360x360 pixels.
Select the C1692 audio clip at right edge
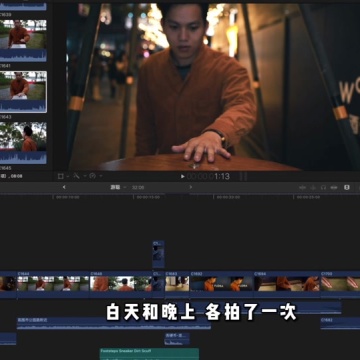coord(340,323)
